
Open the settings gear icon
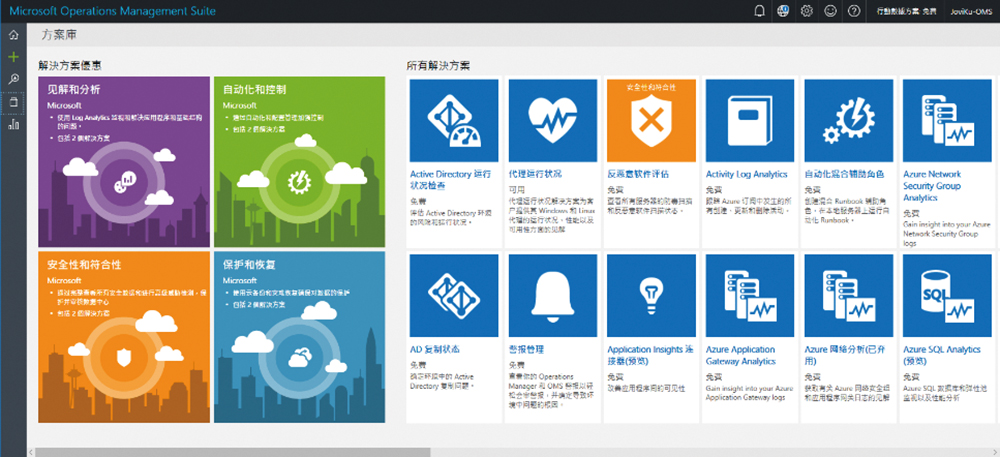click(807, 11)
